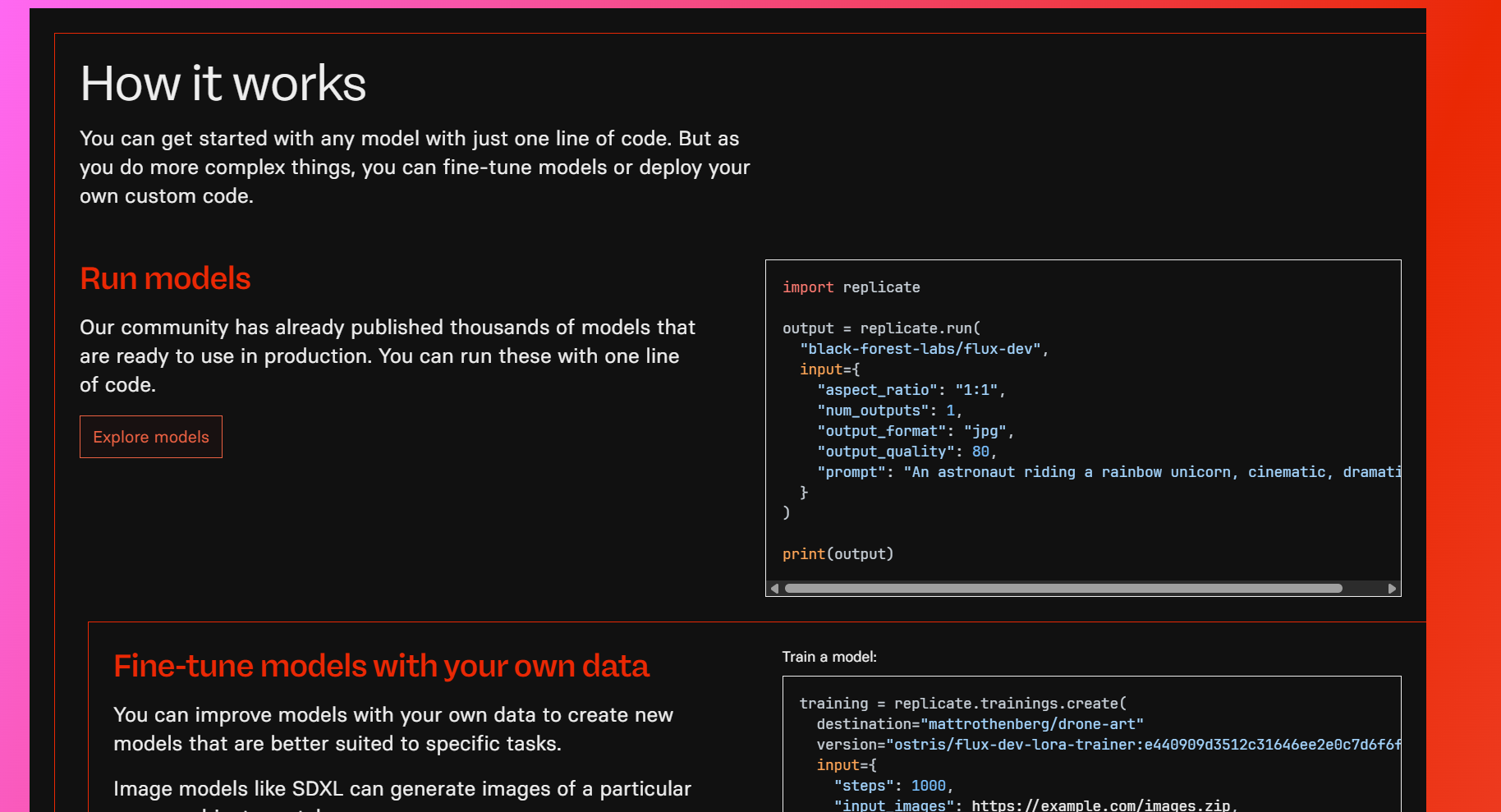
Task: Click the steps value 1000 in the training code
Action: pos(928,786)
